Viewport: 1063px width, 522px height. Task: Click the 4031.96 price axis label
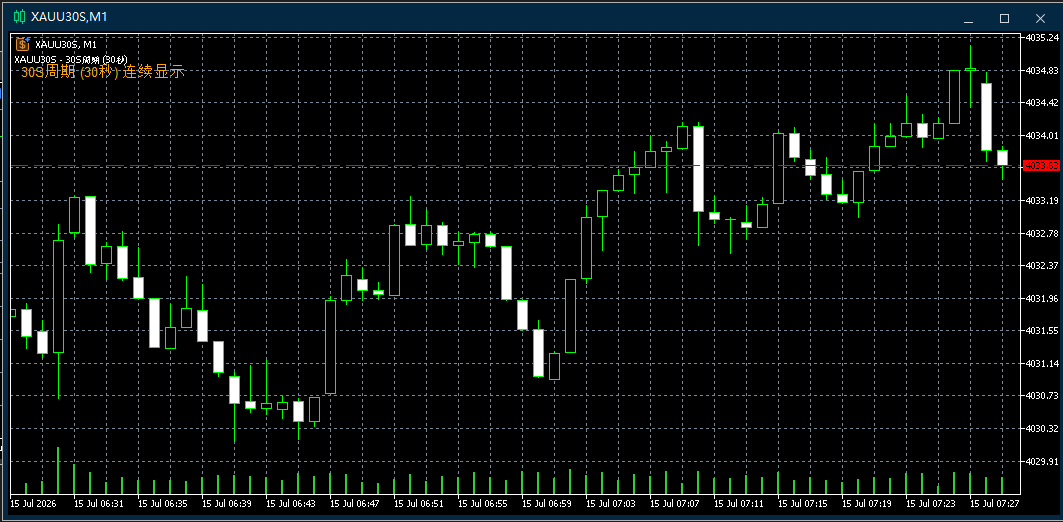pos(1042,298)
